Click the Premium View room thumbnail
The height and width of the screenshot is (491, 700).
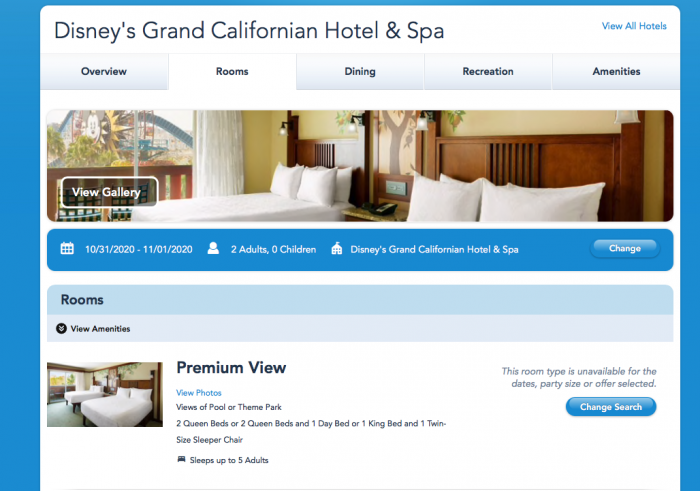coord(105,394)
